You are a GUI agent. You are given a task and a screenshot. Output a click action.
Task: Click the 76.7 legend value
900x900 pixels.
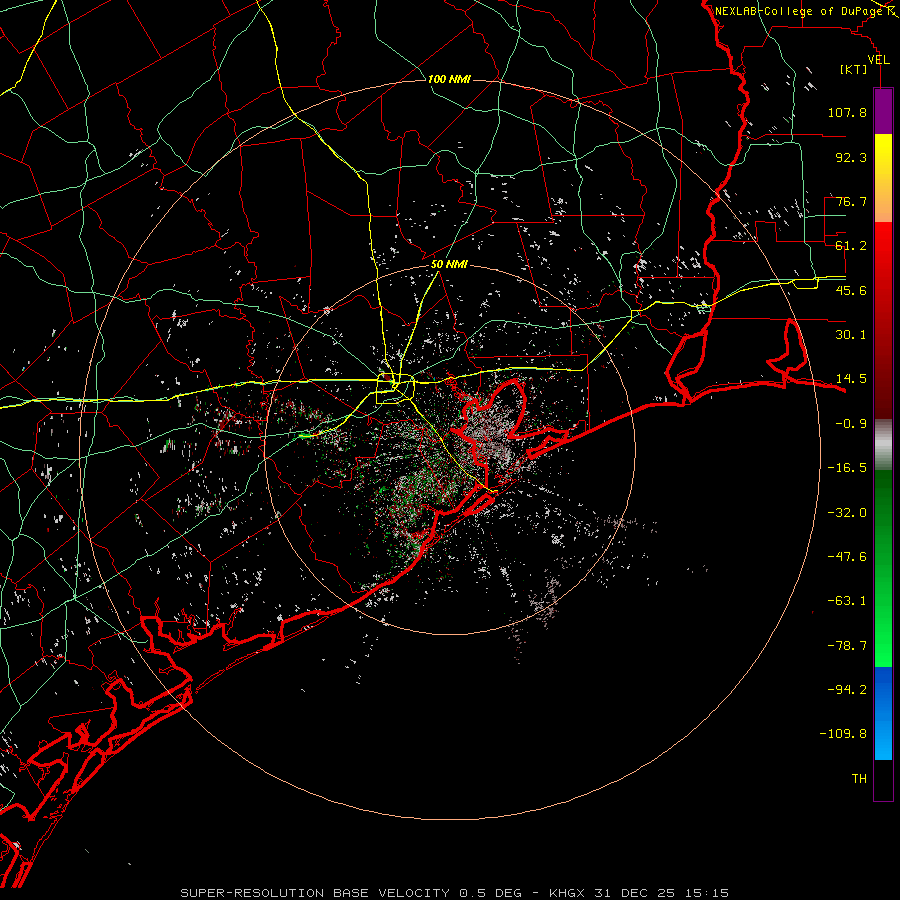point(851,201)
